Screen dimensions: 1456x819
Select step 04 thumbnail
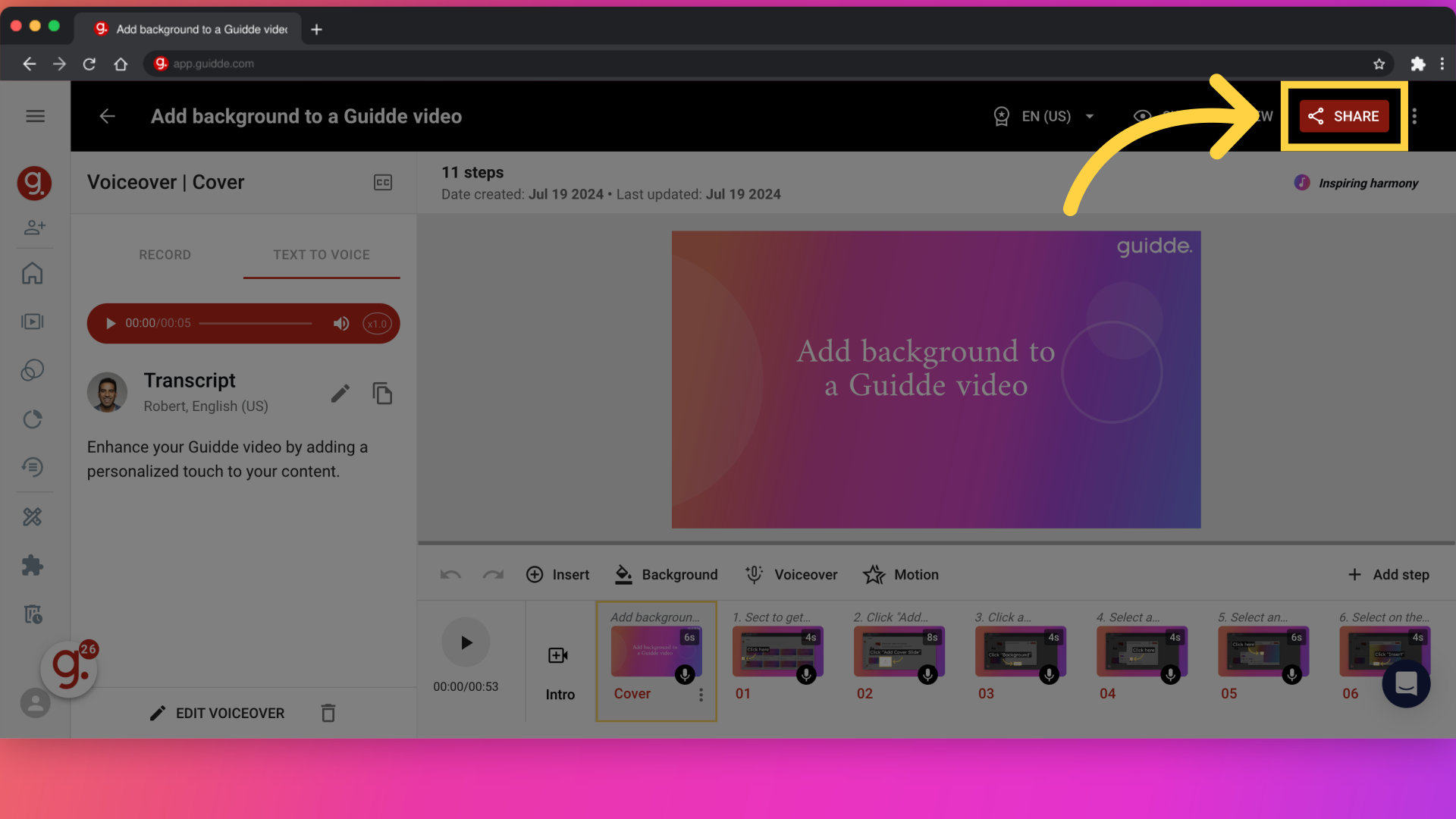pyautogui.click(x=1142, y=651)
